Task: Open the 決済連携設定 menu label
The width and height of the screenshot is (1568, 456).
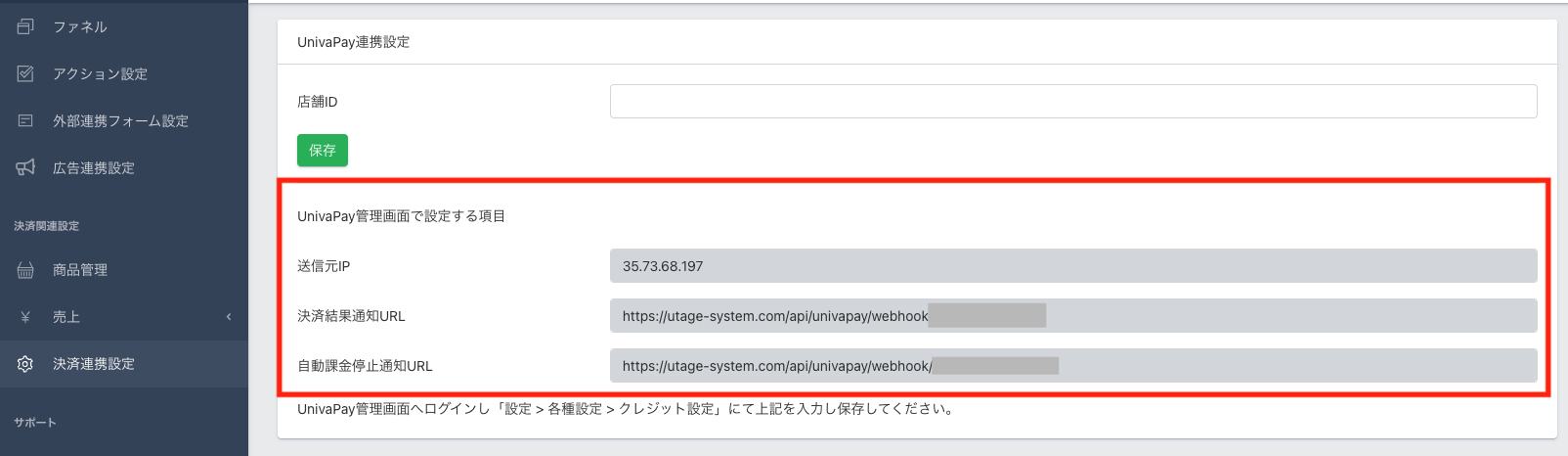Action: coord(94,364)
